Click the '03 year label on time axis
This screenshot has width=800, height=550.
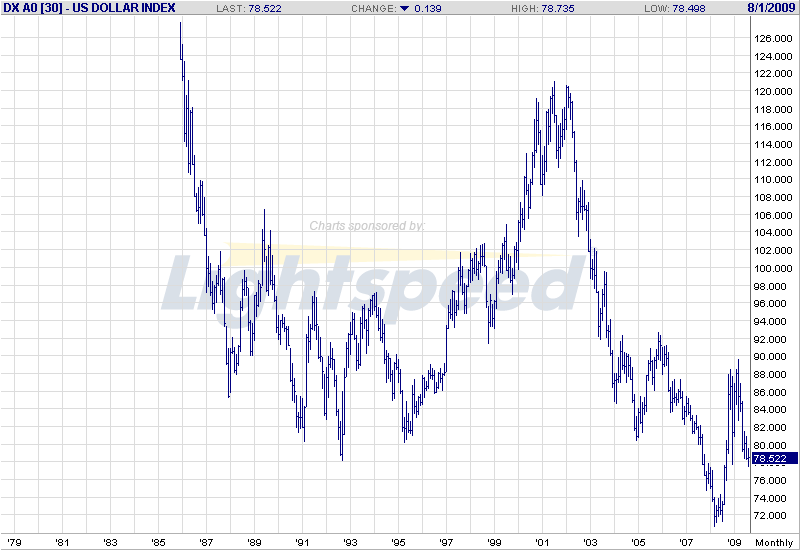pyautogui.click(x=590, y=542)
